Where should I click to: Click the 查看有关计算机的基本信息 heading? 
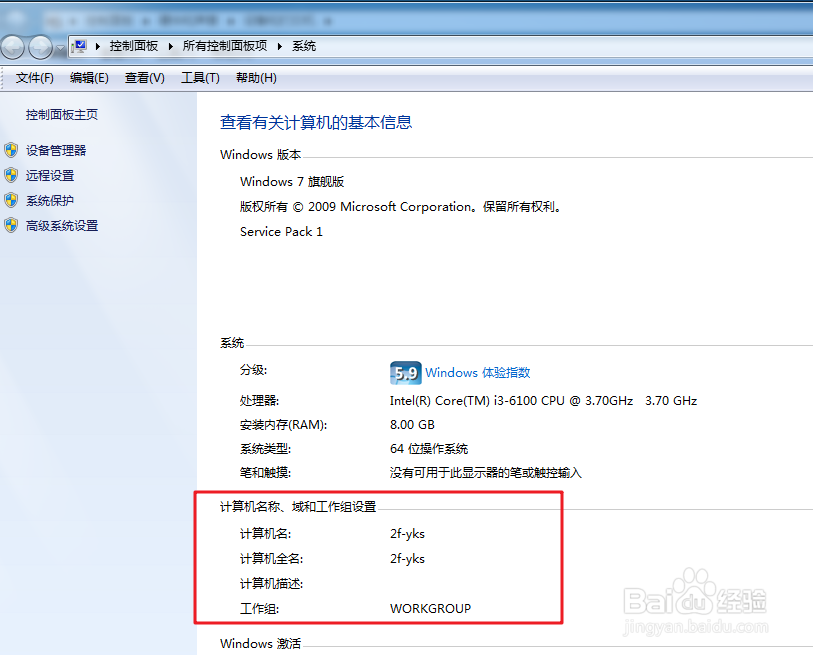click(316, 122)
